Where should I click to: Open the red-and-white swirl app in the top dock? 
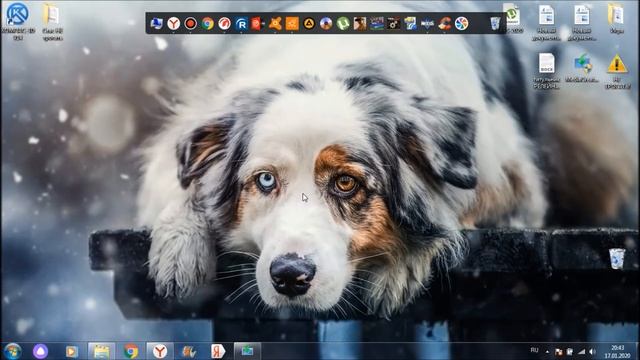coord(224,23)
